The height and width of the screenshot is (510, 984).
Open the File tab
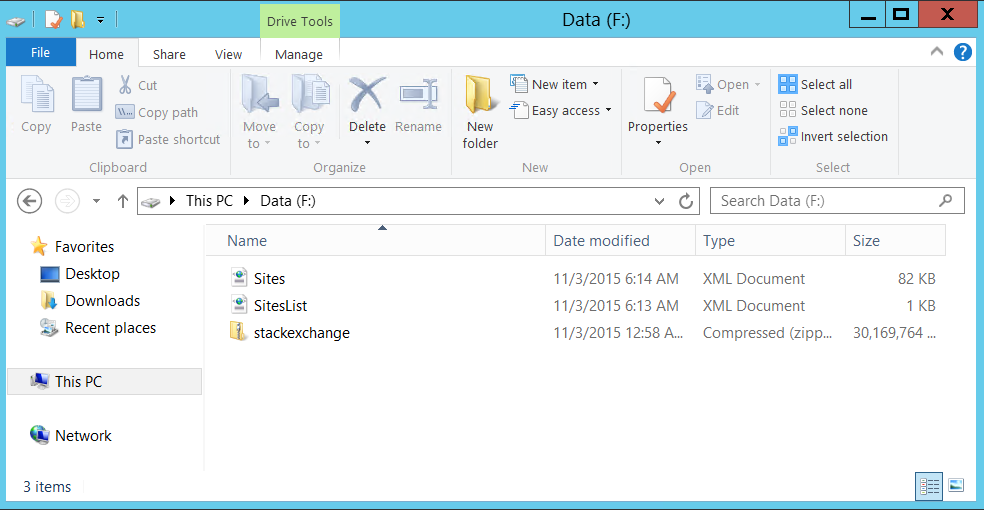[41, 53]
